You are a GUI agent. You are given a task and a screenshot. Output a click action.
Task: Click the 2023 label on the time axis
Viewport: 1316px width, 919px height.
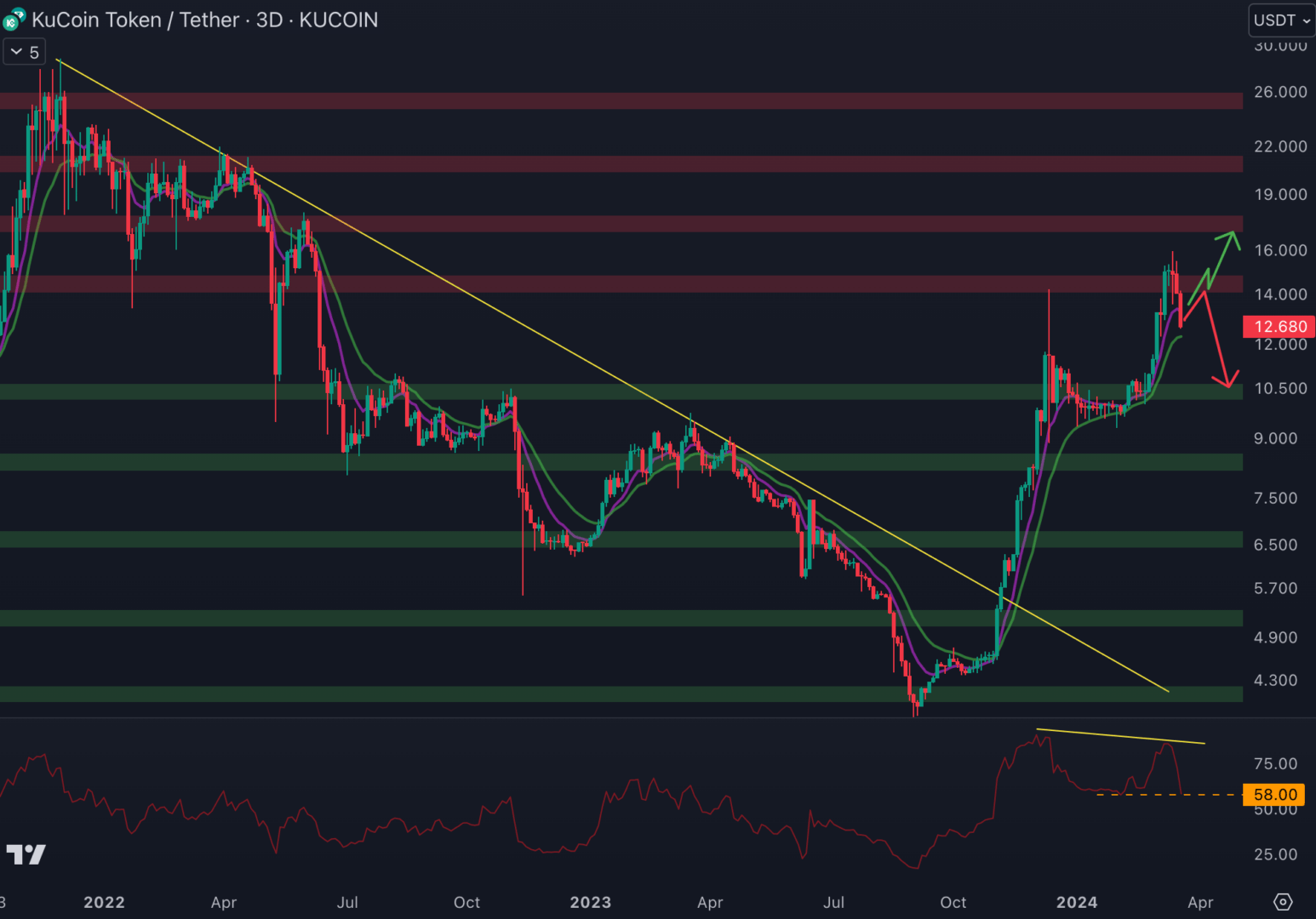click(590, 902)
